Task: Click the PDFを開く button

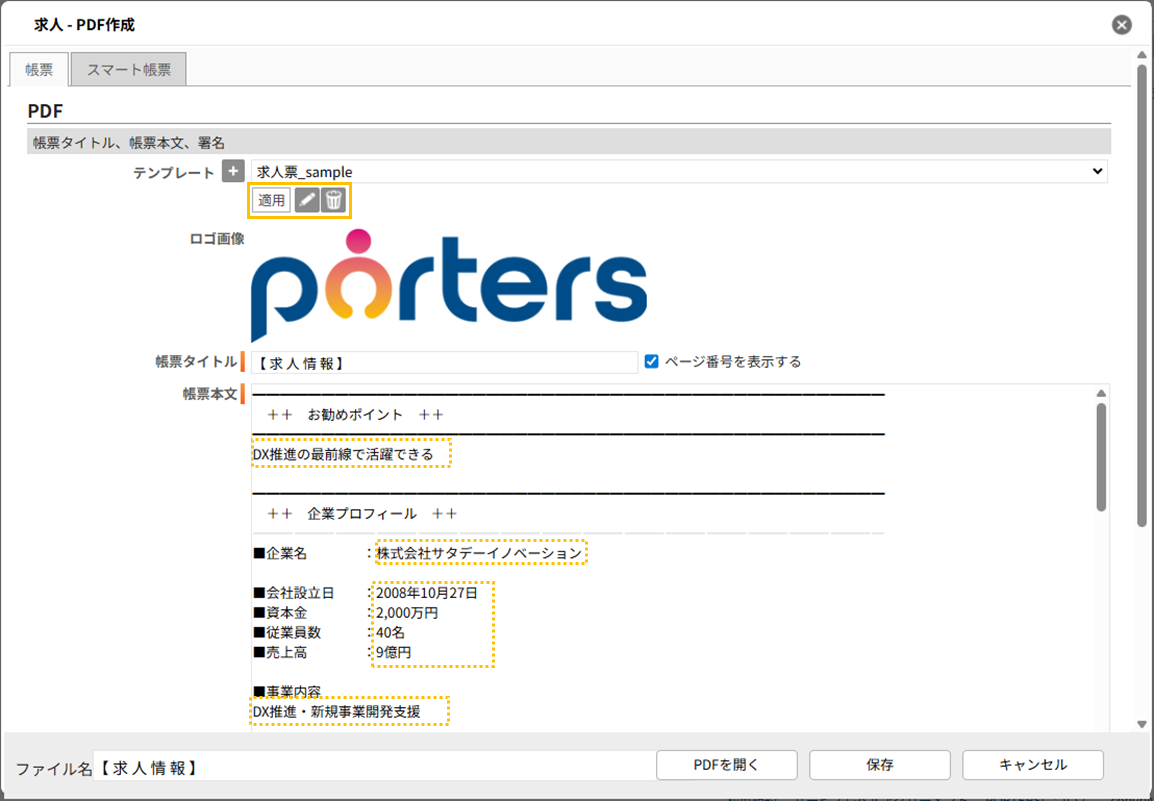Action: click(726, 765)
